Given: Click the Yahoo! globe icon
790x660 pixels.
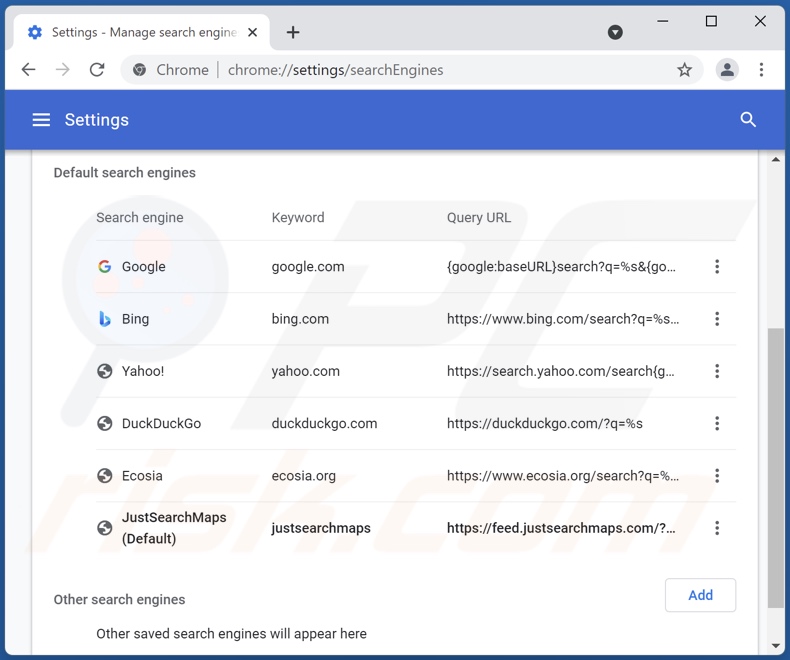Looking at the screenshot, I should pos(104,371).
